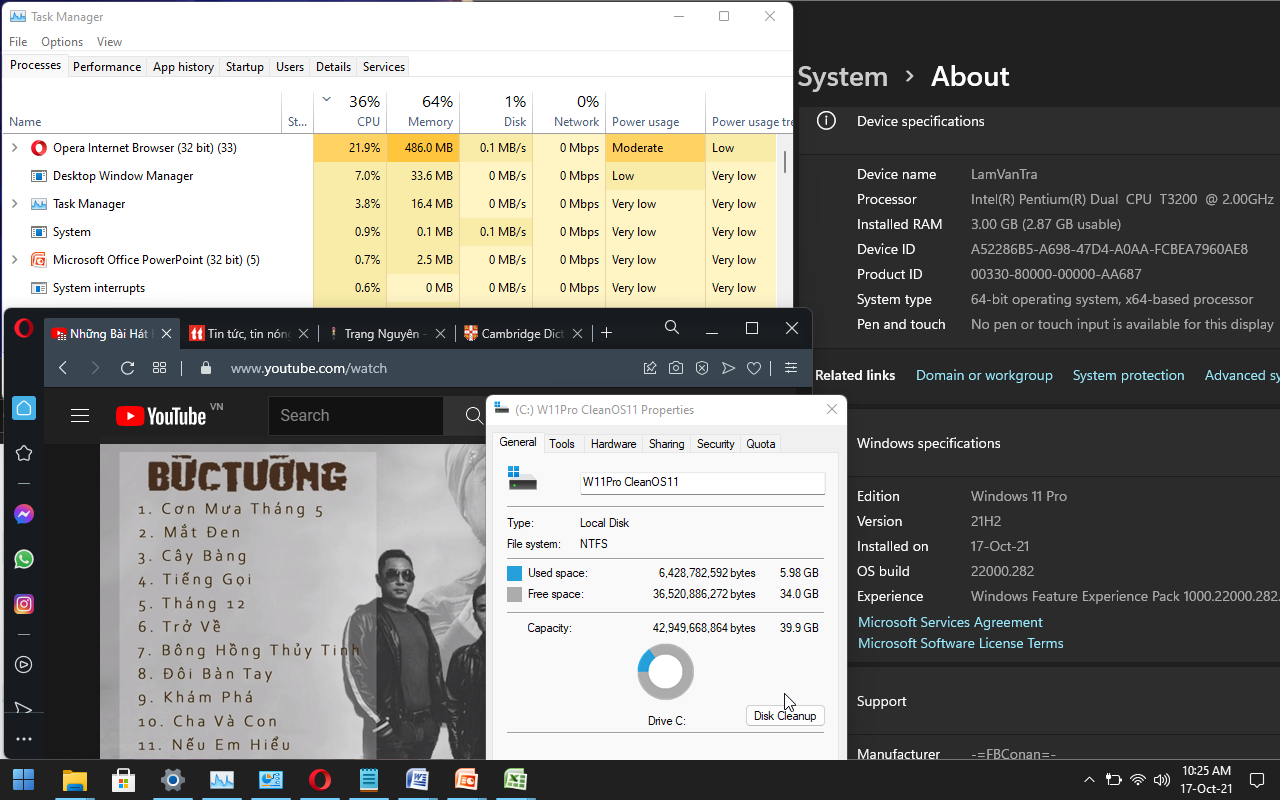Expand Microsoft Office PowerPoint process group
The height and width of the screenshot is (800, 1280).
pos(14,260)
